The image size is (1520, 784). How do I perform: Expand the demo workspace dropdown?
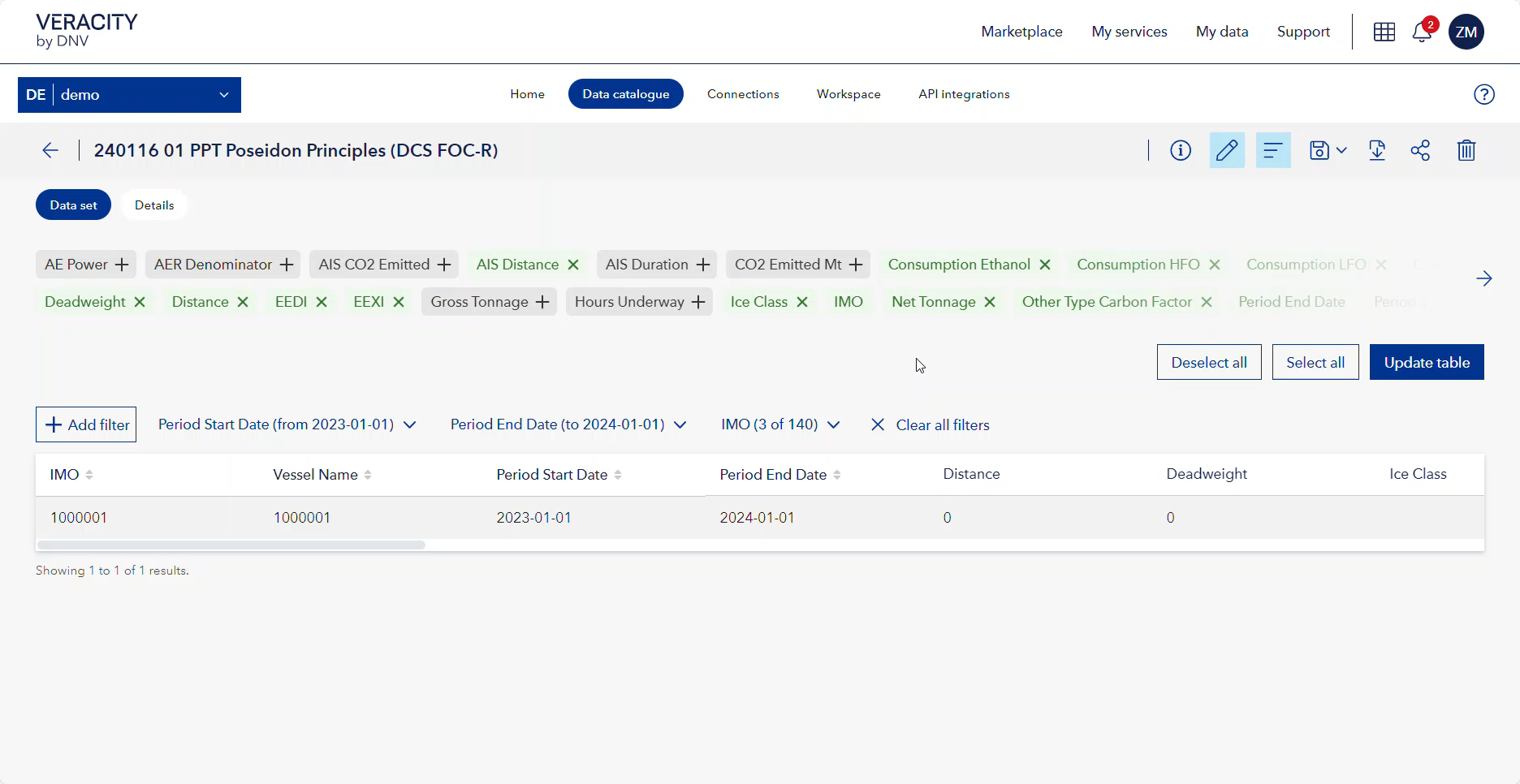224,95
